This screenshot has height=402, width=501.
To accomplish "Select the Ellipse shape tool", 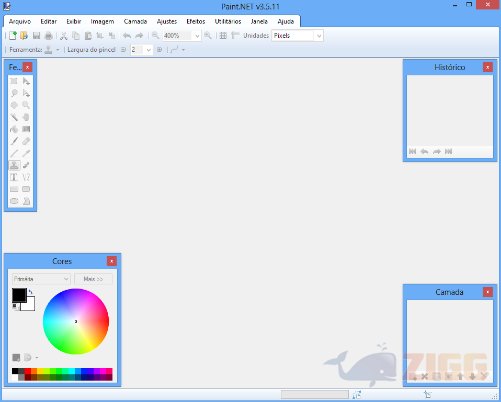I will tap(14, 201).
